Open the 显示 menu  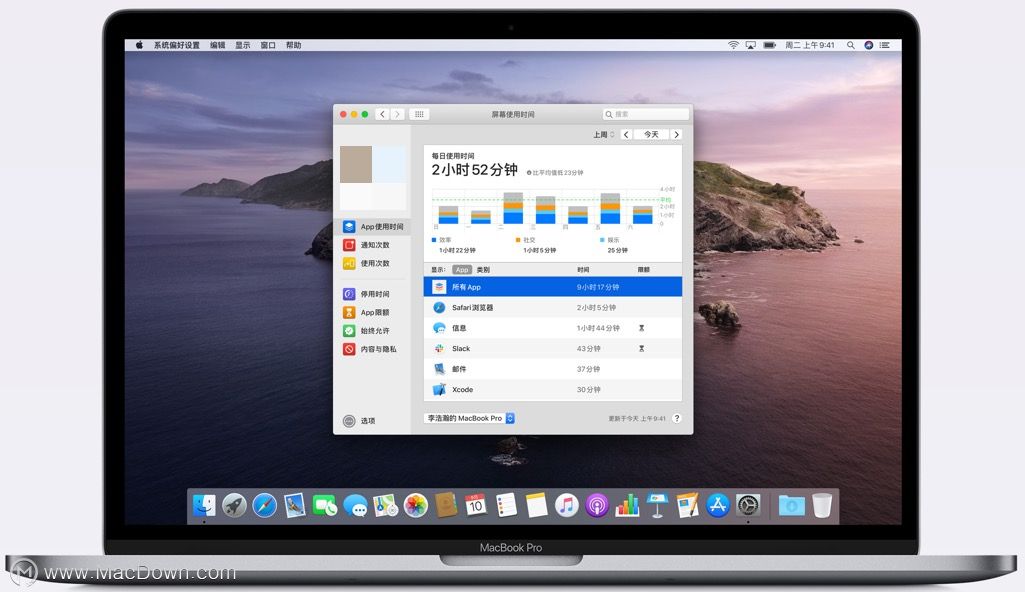pos(243,45)
